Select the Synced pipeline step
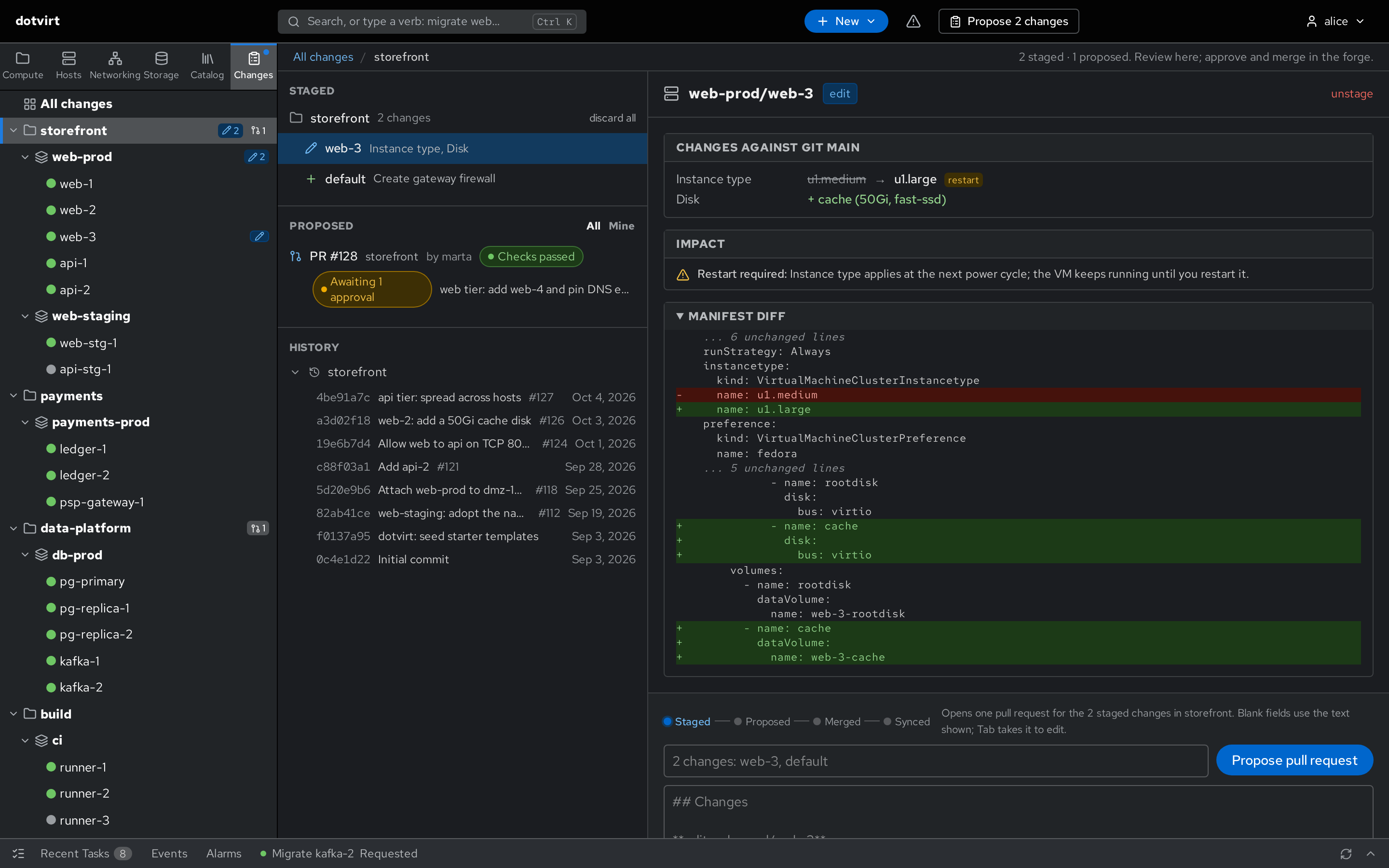 907,721
